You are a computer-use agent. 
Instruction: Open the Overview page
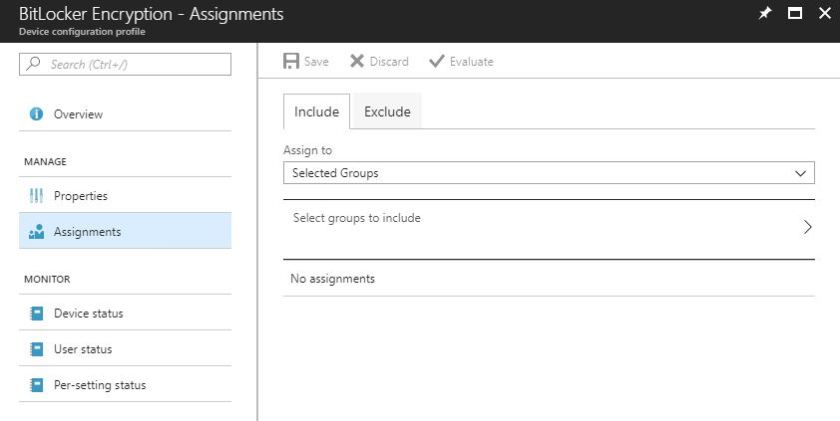tap(125, 114)
